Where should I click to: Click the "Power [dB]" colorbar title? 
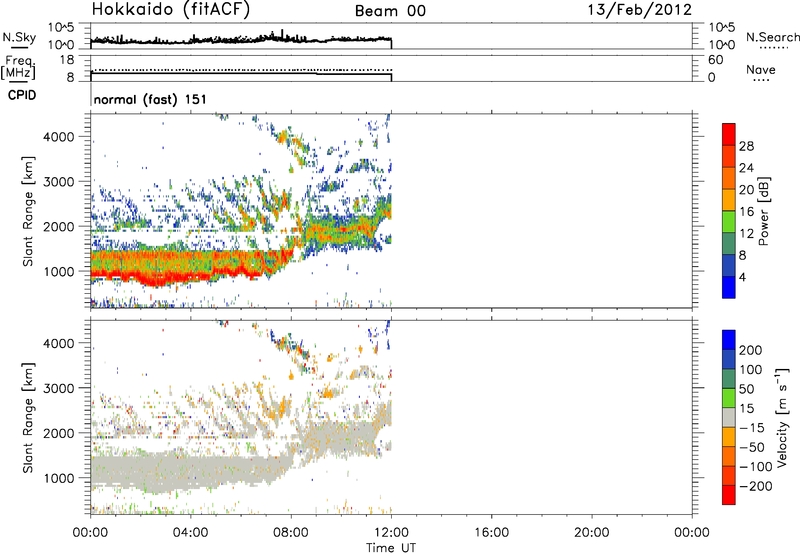763,211
